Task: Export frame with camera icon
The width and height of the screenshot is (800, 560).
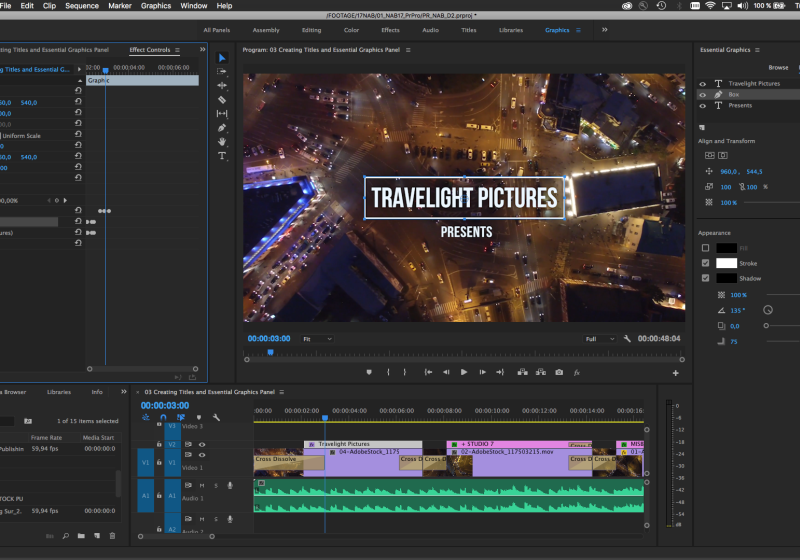Action: point(559,372)
